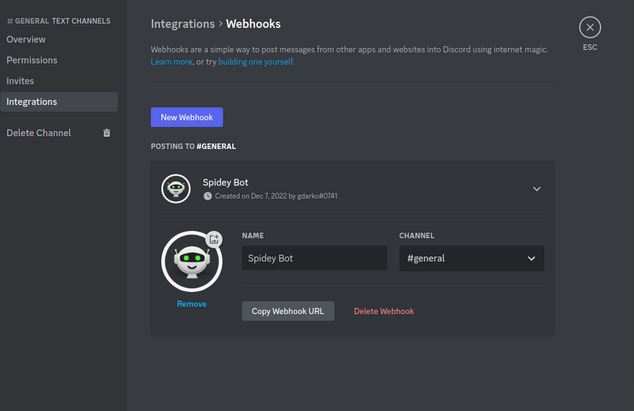
Task: Click the trash icon beside Delete Channel
Action: click(x=107, y=133)
